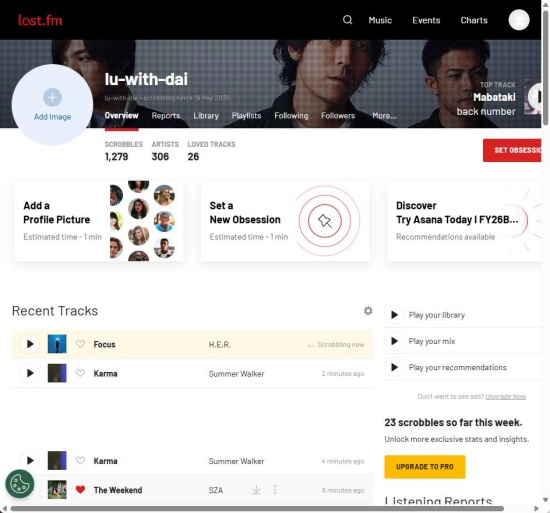Open Recent Tracks settings gear
550x513 pixels.
click(368, 311)
